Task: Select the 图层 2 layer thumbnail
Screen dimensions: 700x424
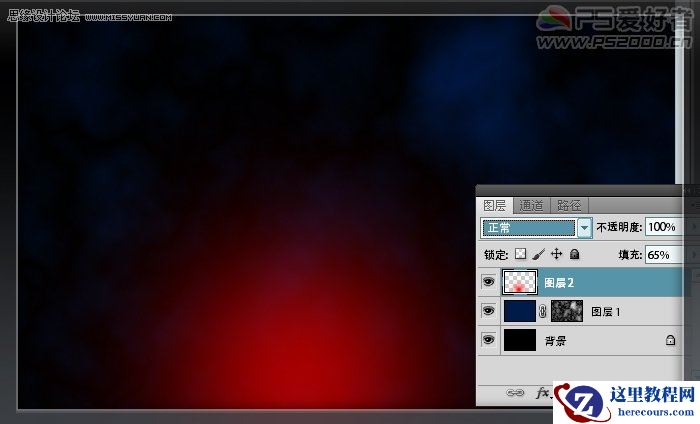Action: (x=520, y=282)
